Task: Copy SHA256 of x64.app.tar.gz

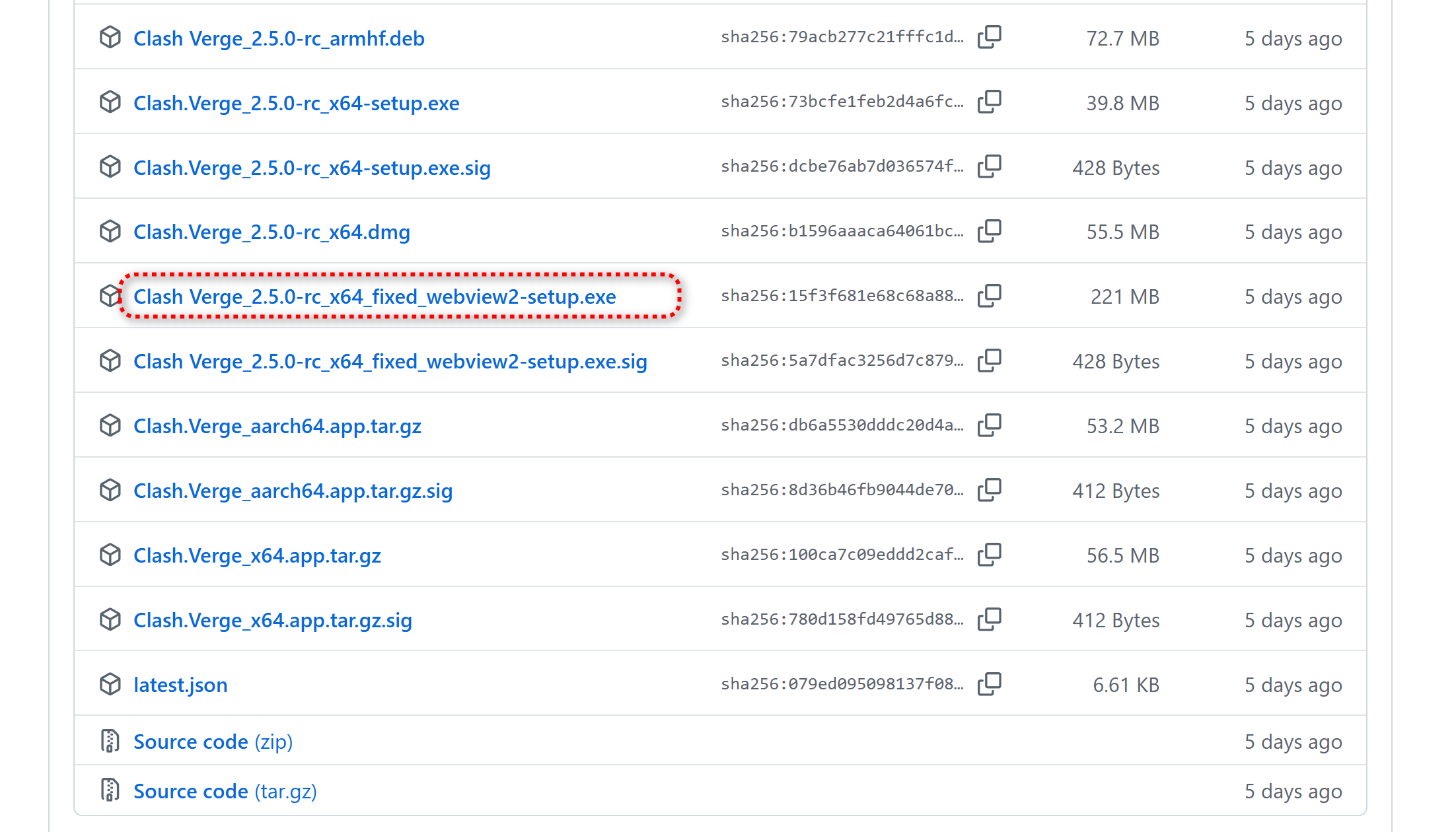Action: pos(989,555)
